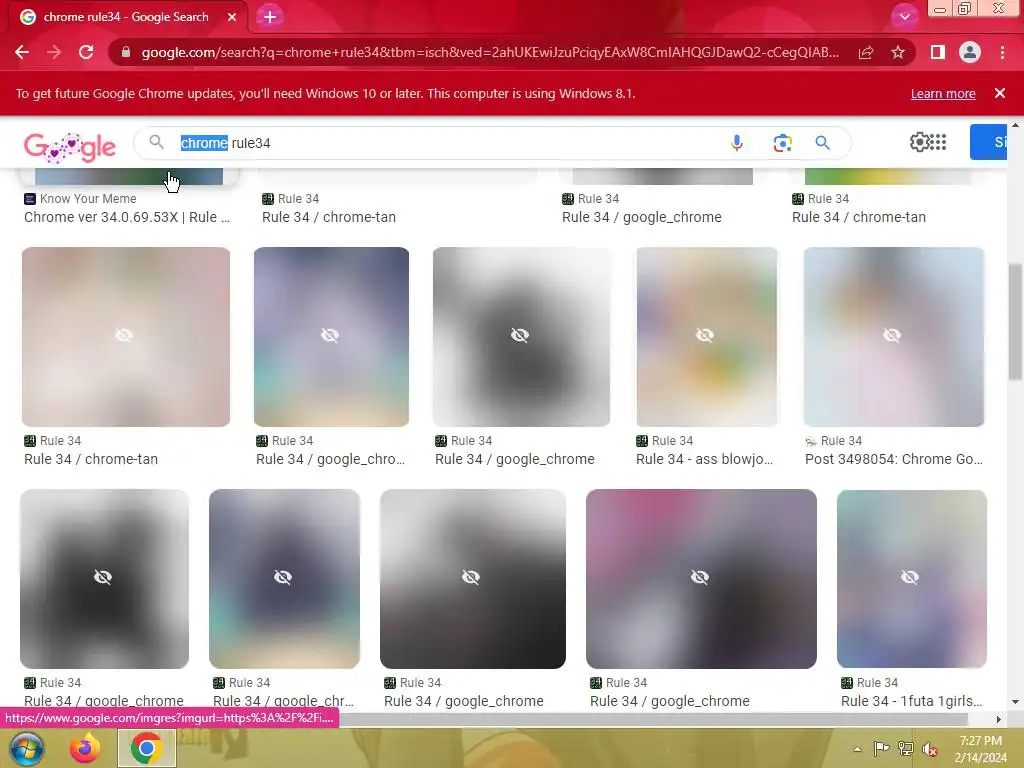Close the Google Search tab
Image resolution: width=1024 pixels, height=768 pixels.
(x=232, y=17)
